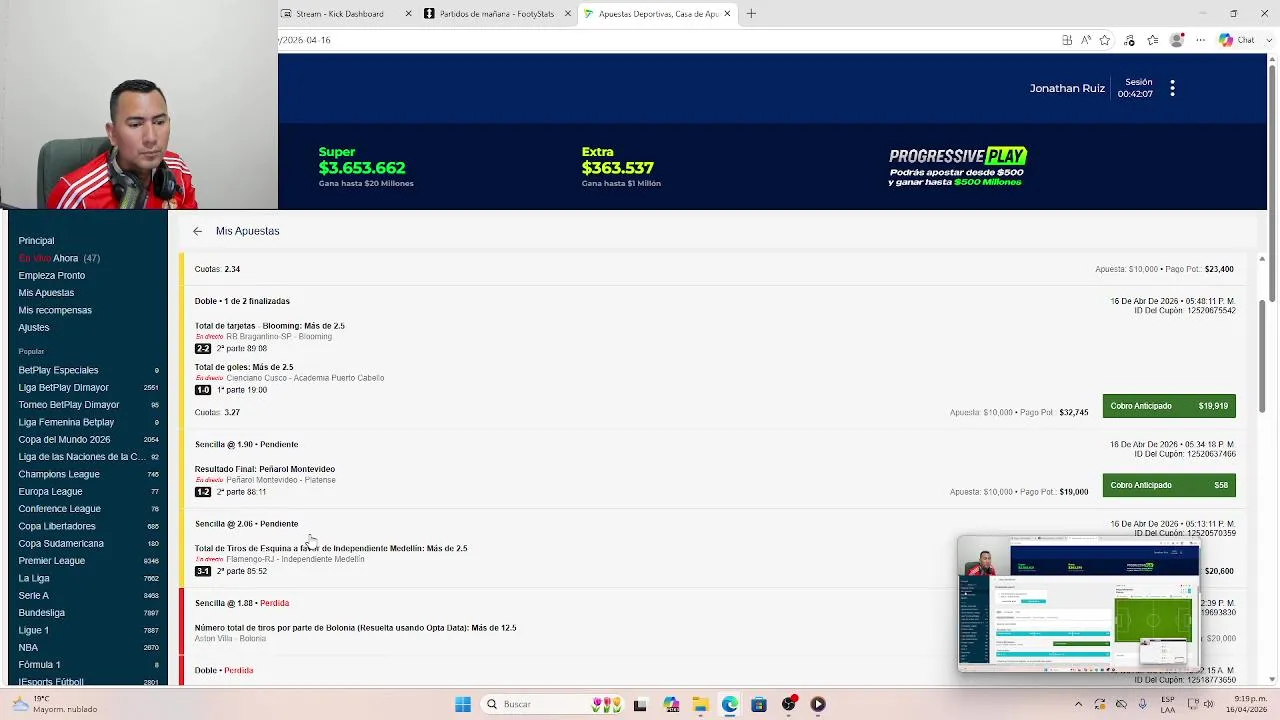Open Empieza Pronto in sidebar

click(x=51, y=276)
